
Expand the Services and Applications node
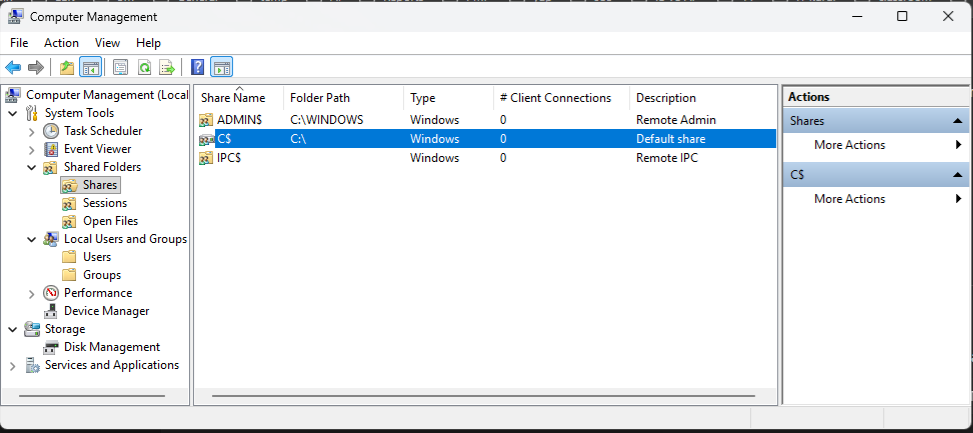(x=12, y=366)
